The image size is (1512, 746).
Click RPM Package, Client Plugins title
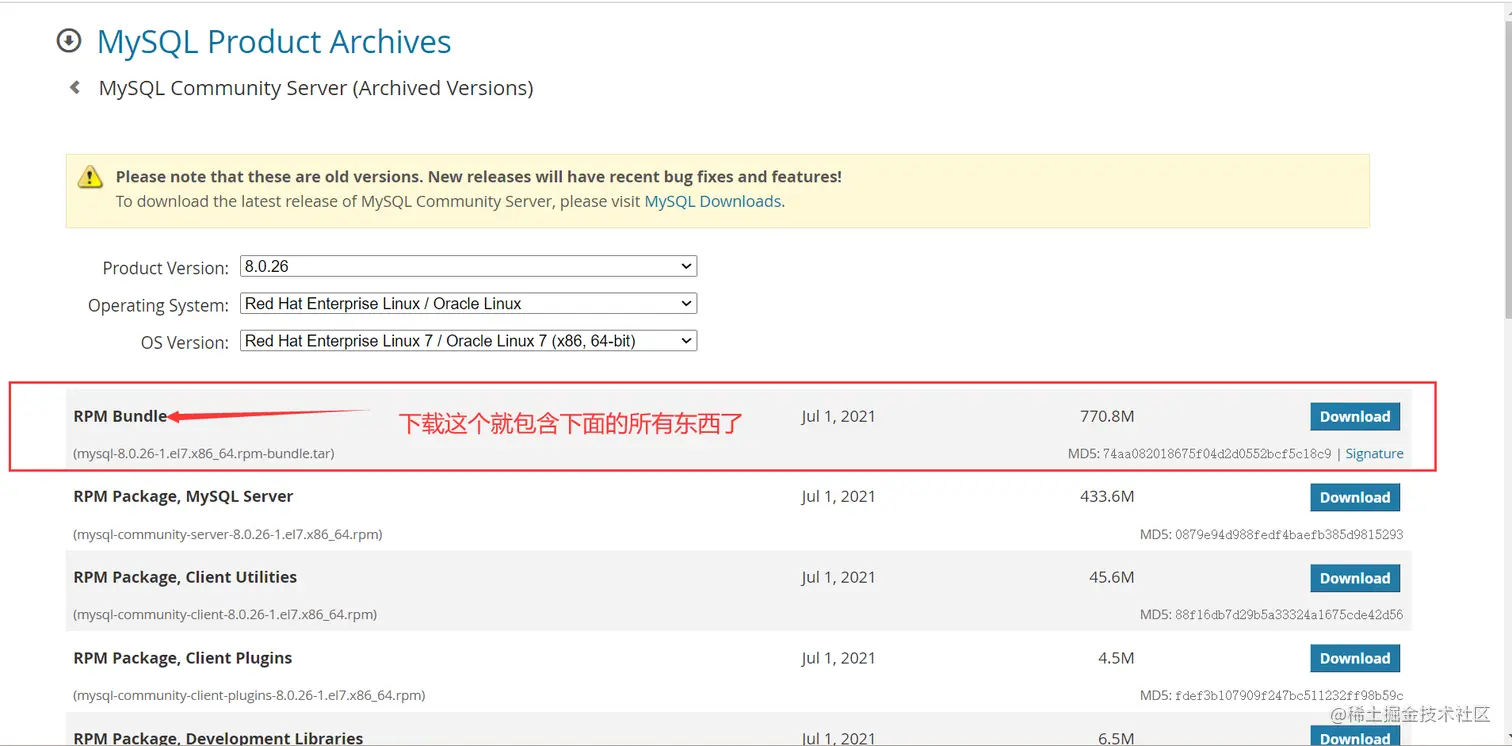[x=183, y=658]
